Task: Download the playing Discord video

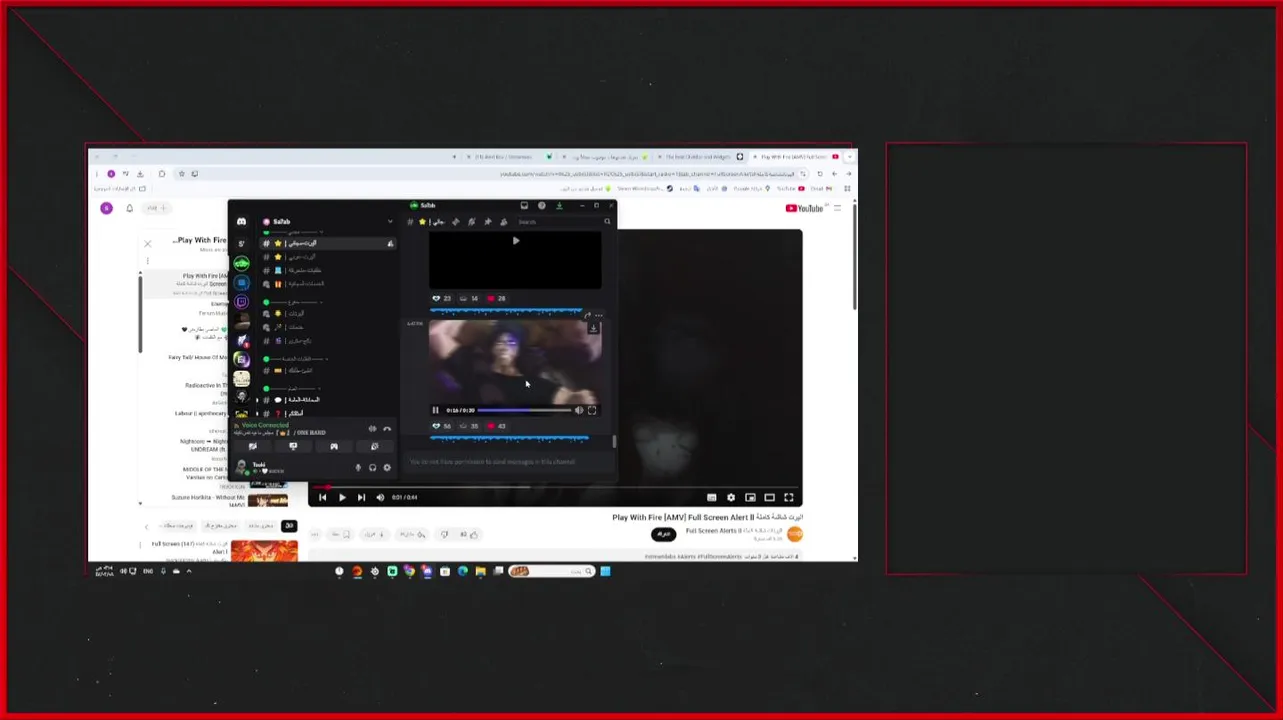Action: coord(593,328)
